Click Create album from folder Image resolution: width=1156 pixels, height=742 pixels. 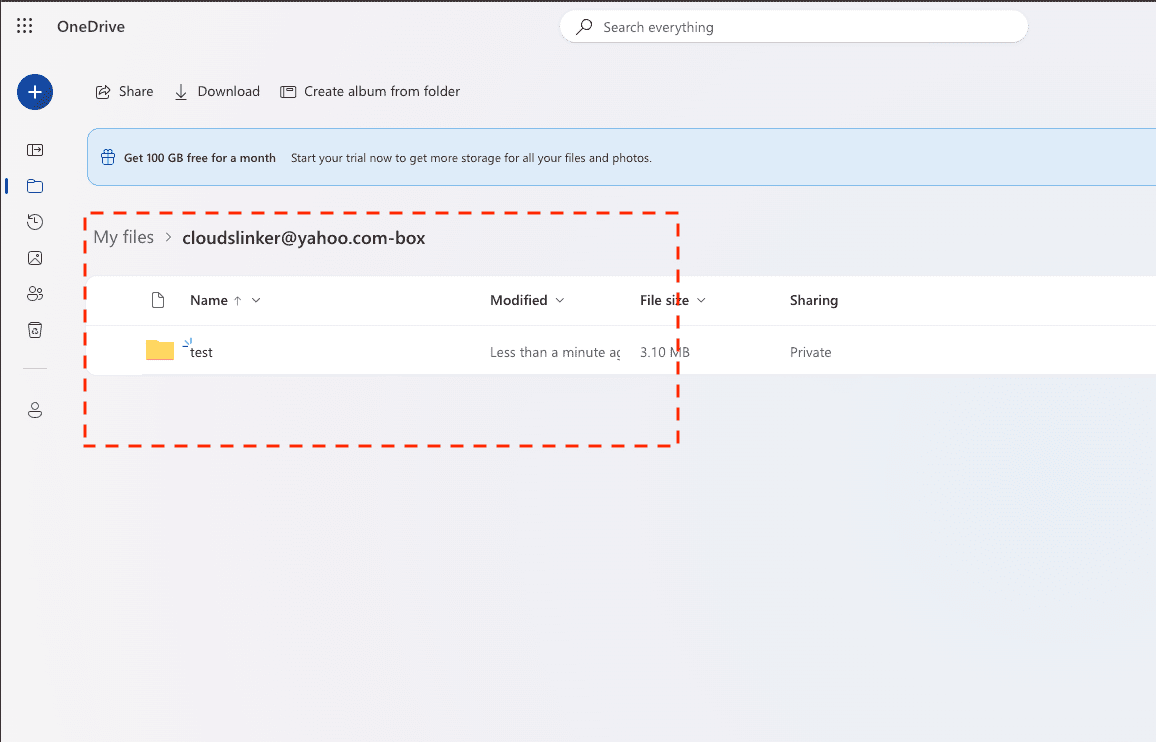pos(370,91)
